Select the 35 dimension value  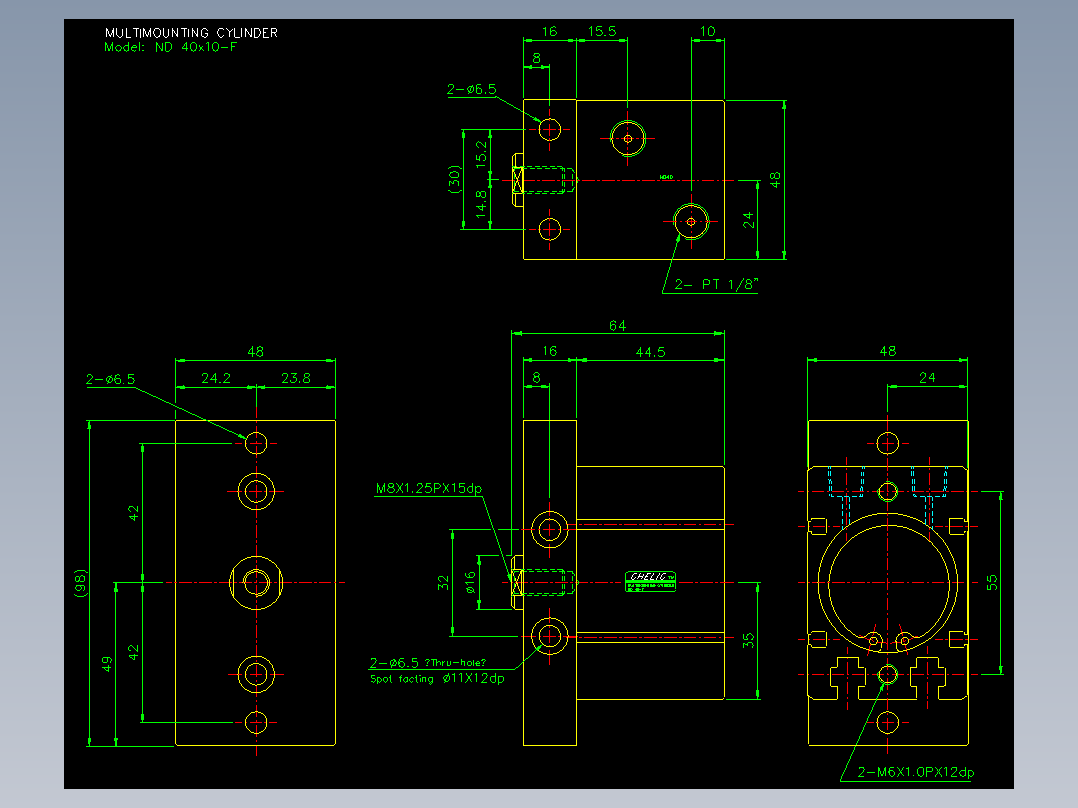(x=748, y=640)
